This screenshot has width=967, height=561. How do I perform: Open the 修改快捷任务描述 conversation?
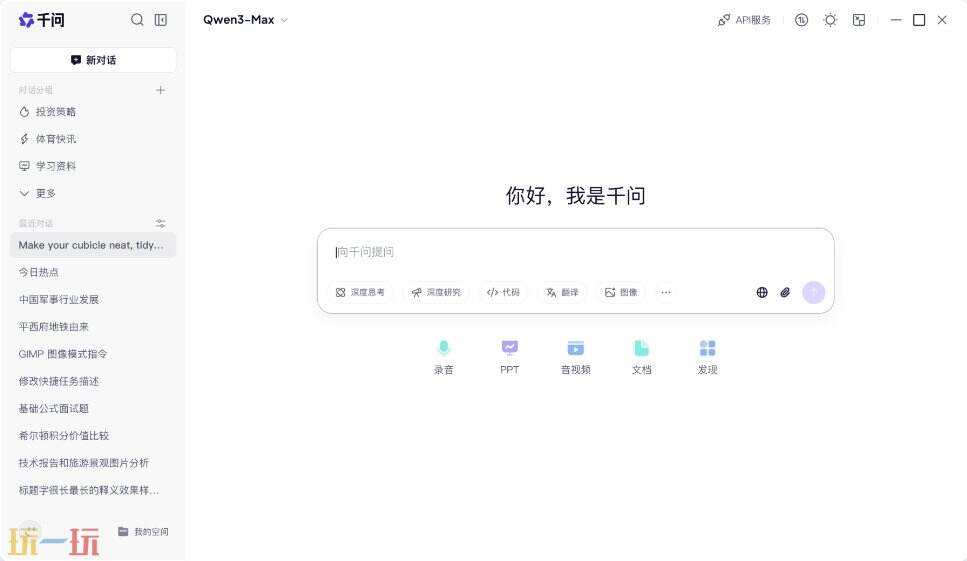point(93,381)
